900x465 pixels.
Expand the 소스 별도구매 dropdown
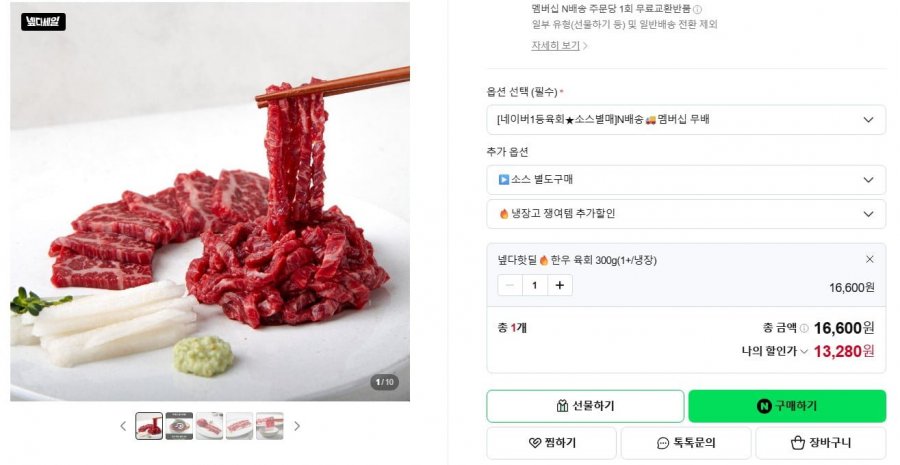pyautogui.click(x=686, y=180)
